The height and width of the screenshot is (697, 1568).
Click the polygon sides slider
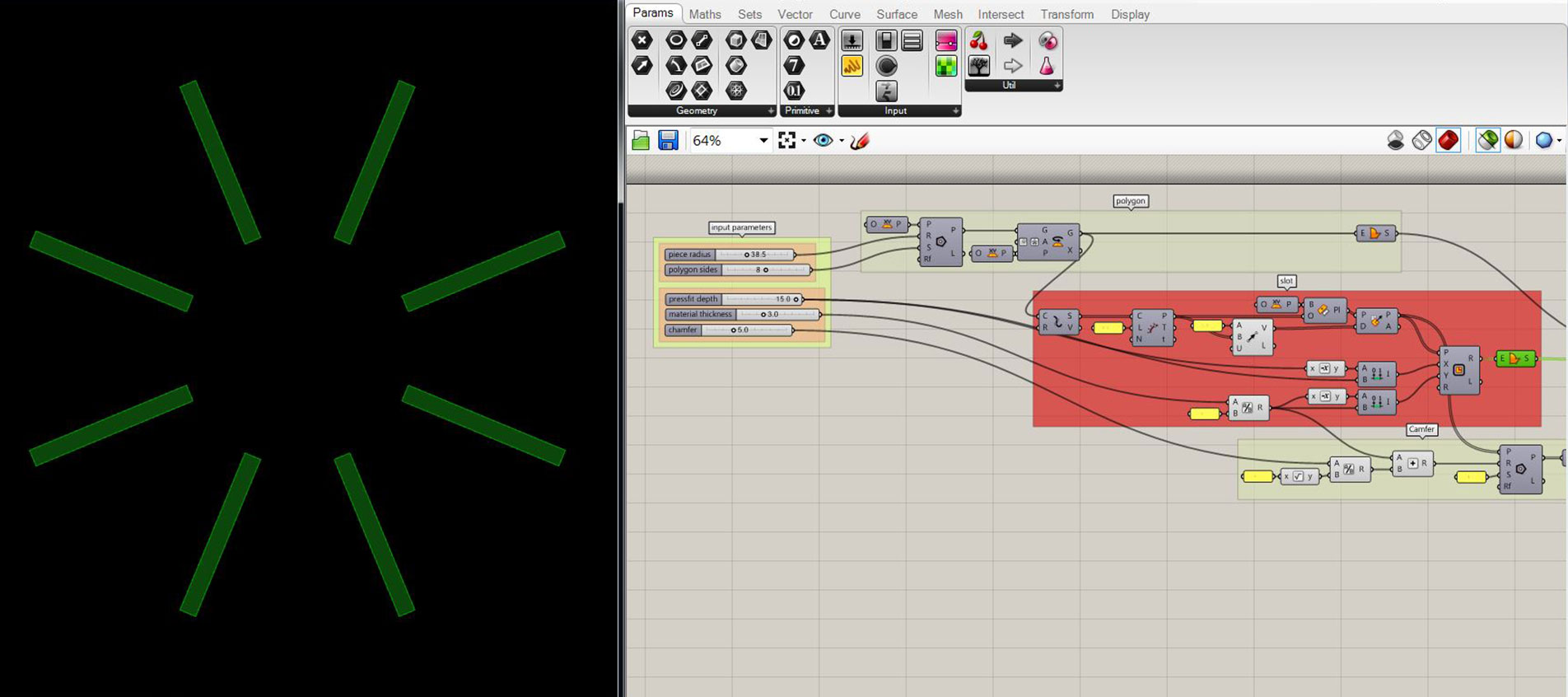click(x=738, y=269)
